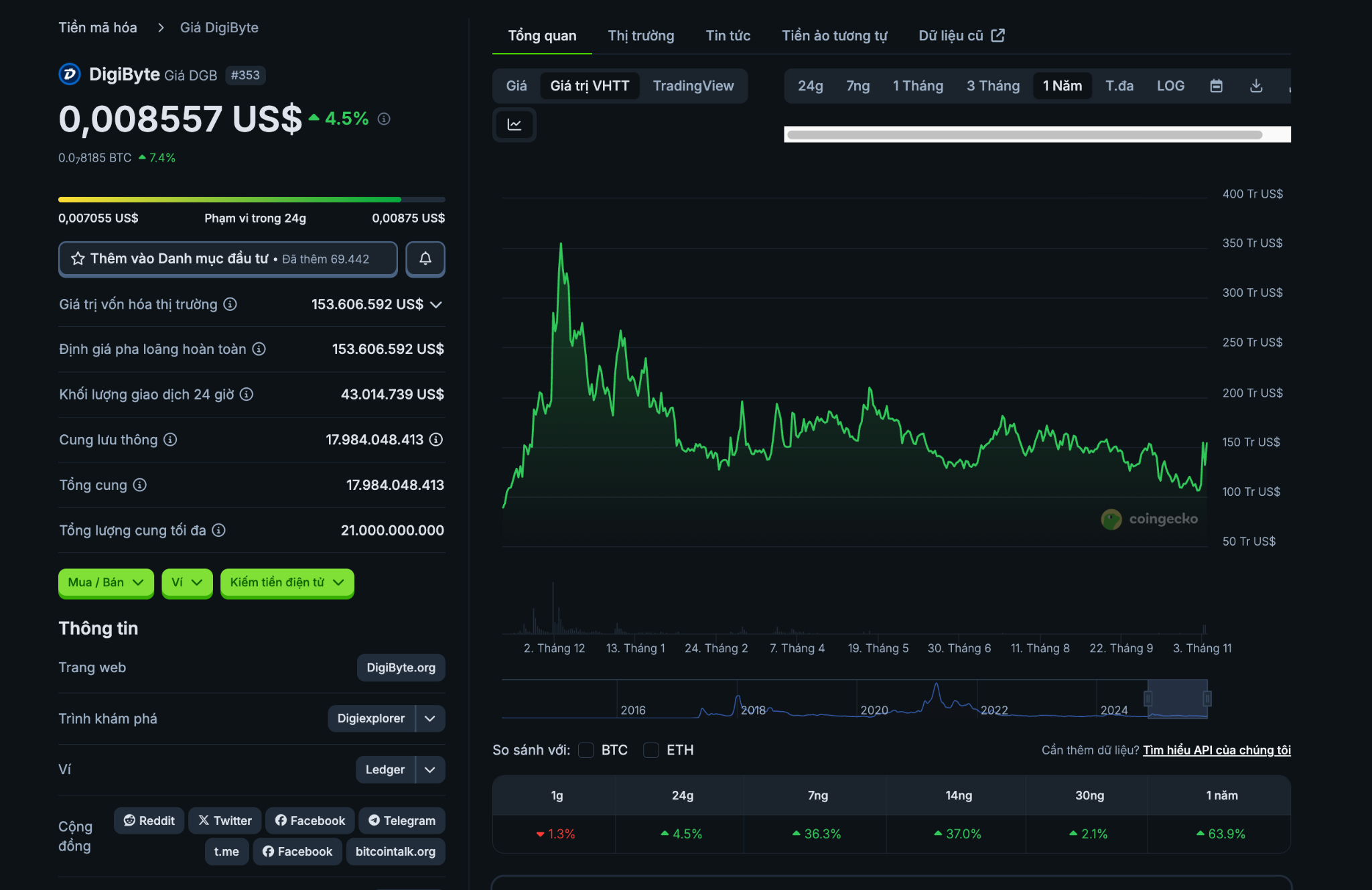Click info icon beside Cung lưu thông label

[x=170, y=440]
